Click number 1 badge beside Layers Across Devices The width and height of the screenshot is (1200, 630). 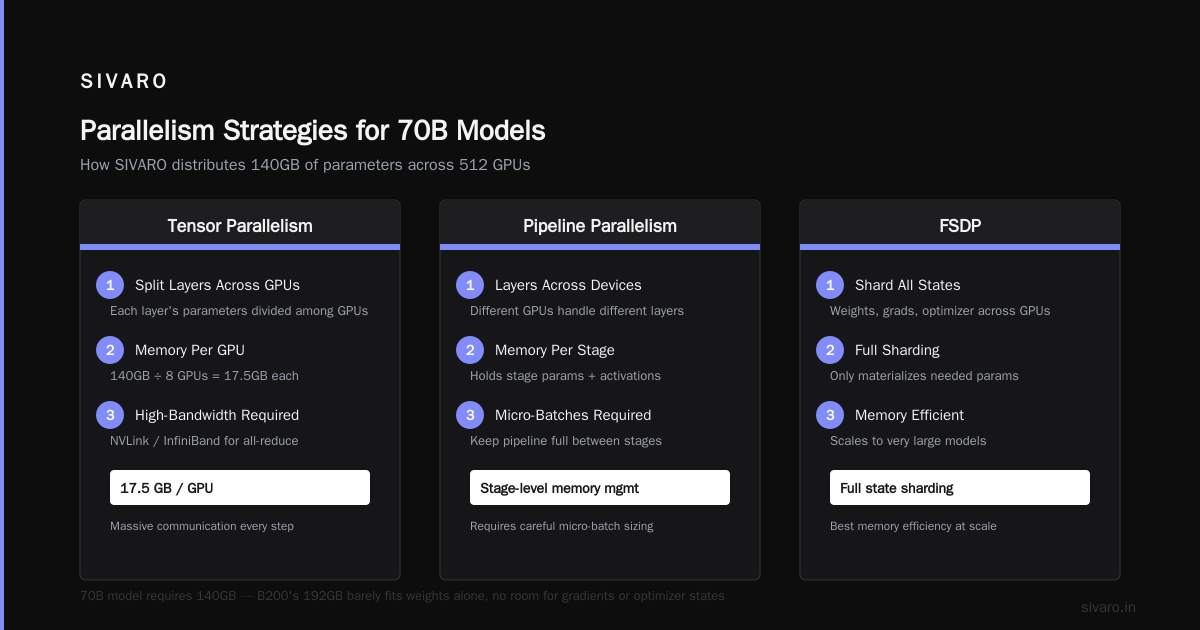(x=469, y=285)
